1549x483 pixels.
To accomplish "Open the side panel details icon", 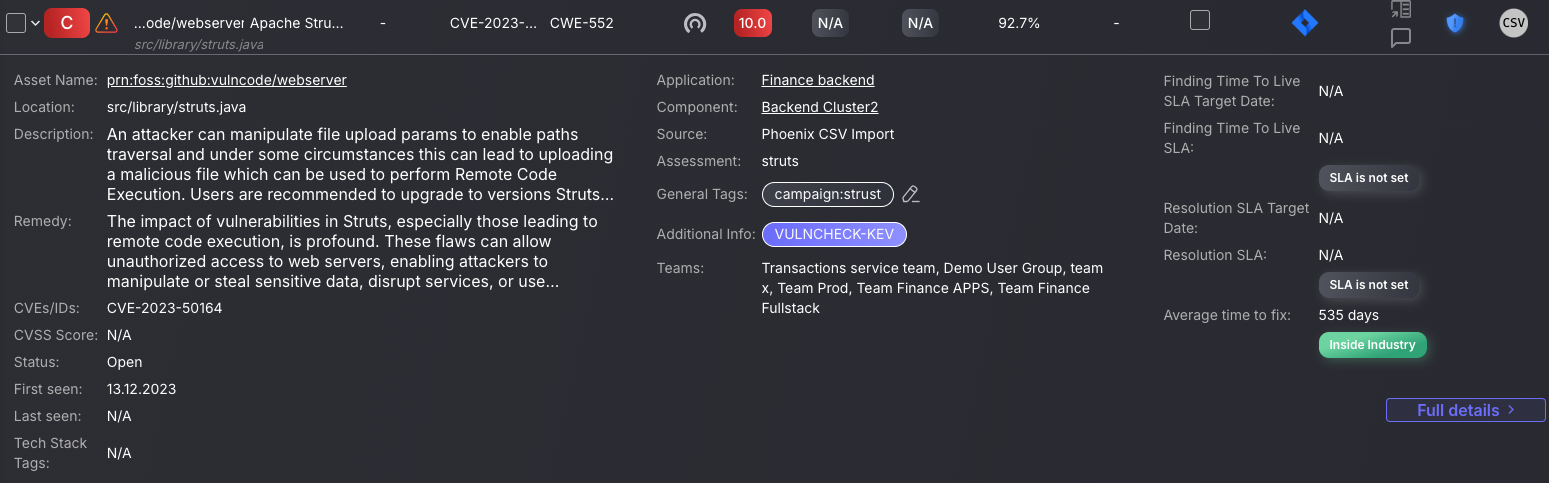I will click(1401, 10).
